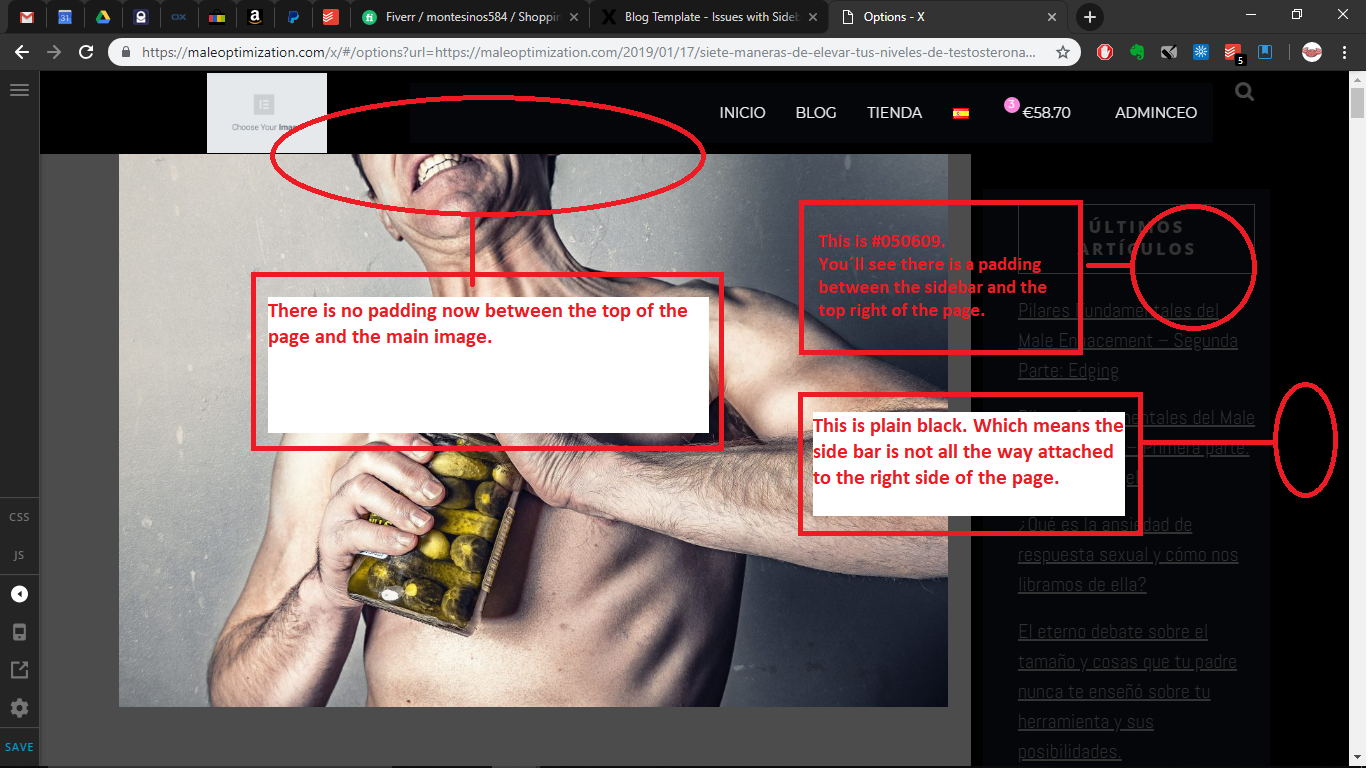Open the Todoist extension with badge 5
Viewport: 1369px width, 768px height.
(1233, 52)
